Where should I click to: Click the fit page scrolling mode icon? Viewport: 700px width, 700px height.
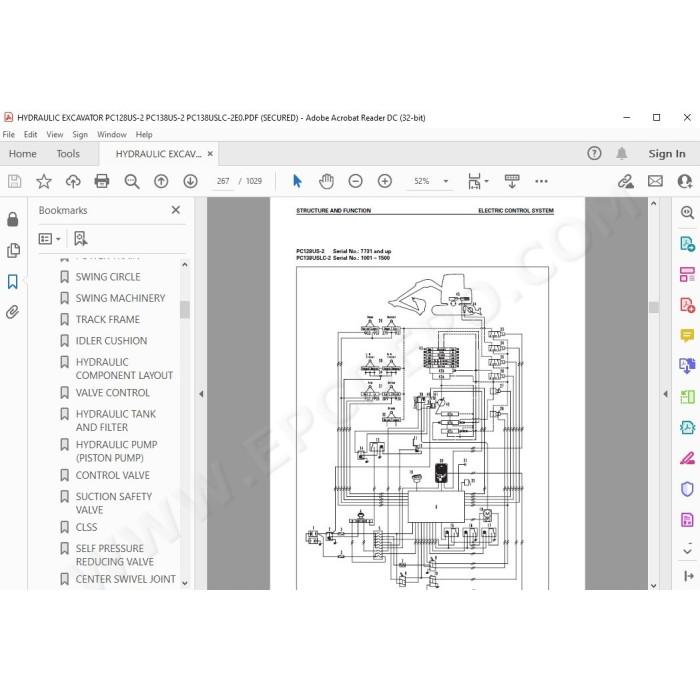474,181
